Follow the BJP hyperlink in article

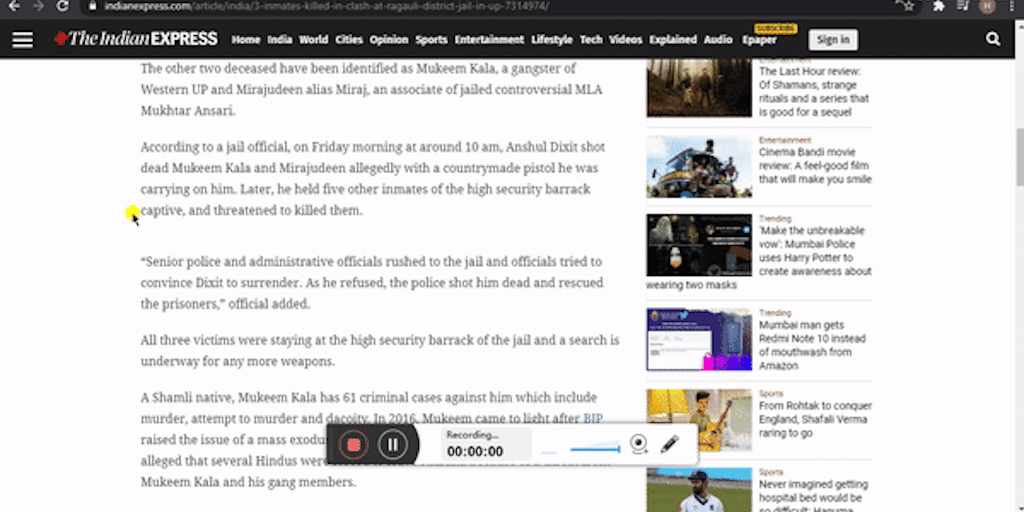tap(592, 418)
